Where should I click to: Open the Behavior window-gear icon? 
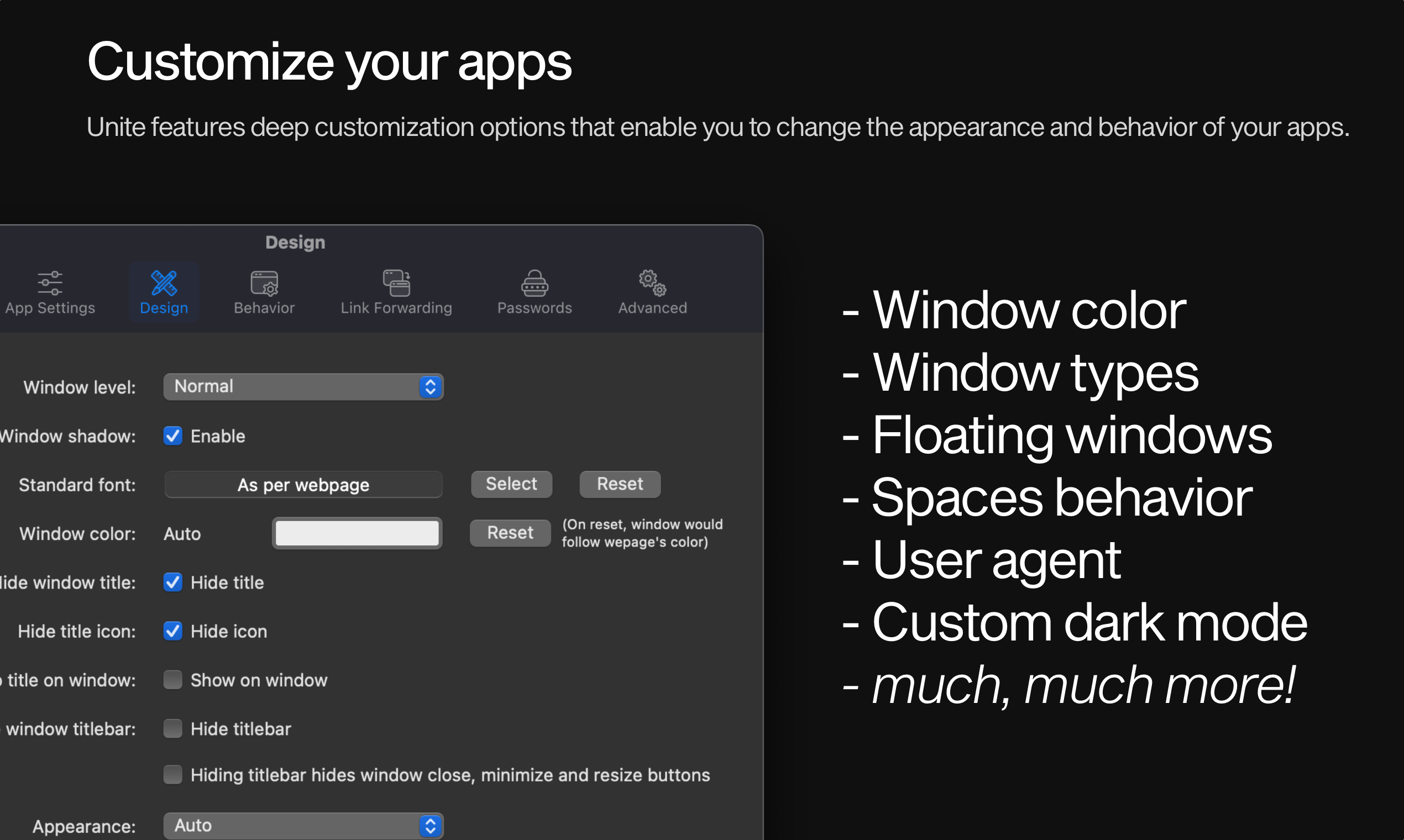(264, 283)
